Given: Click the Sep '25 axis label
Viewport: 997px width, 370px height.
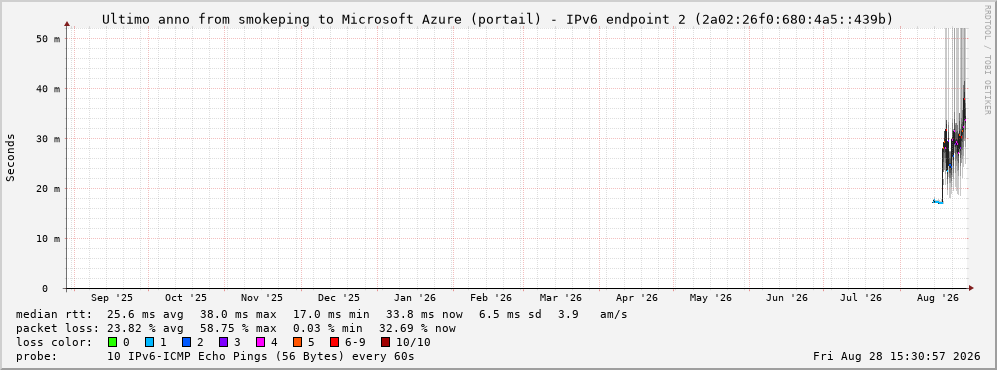Looking at the screenshot, I should point(112,298).
